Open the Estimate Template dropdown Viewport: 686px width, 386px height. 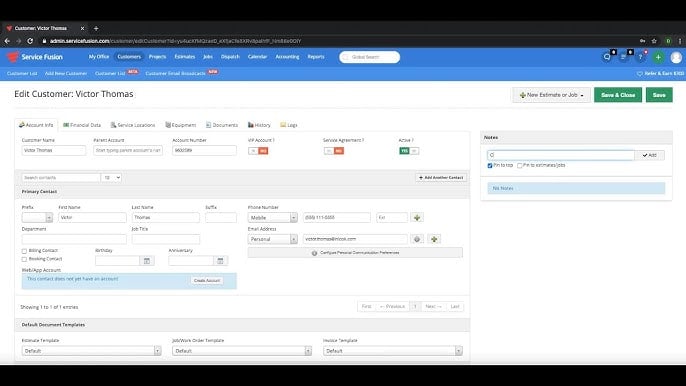pos(91,351)
